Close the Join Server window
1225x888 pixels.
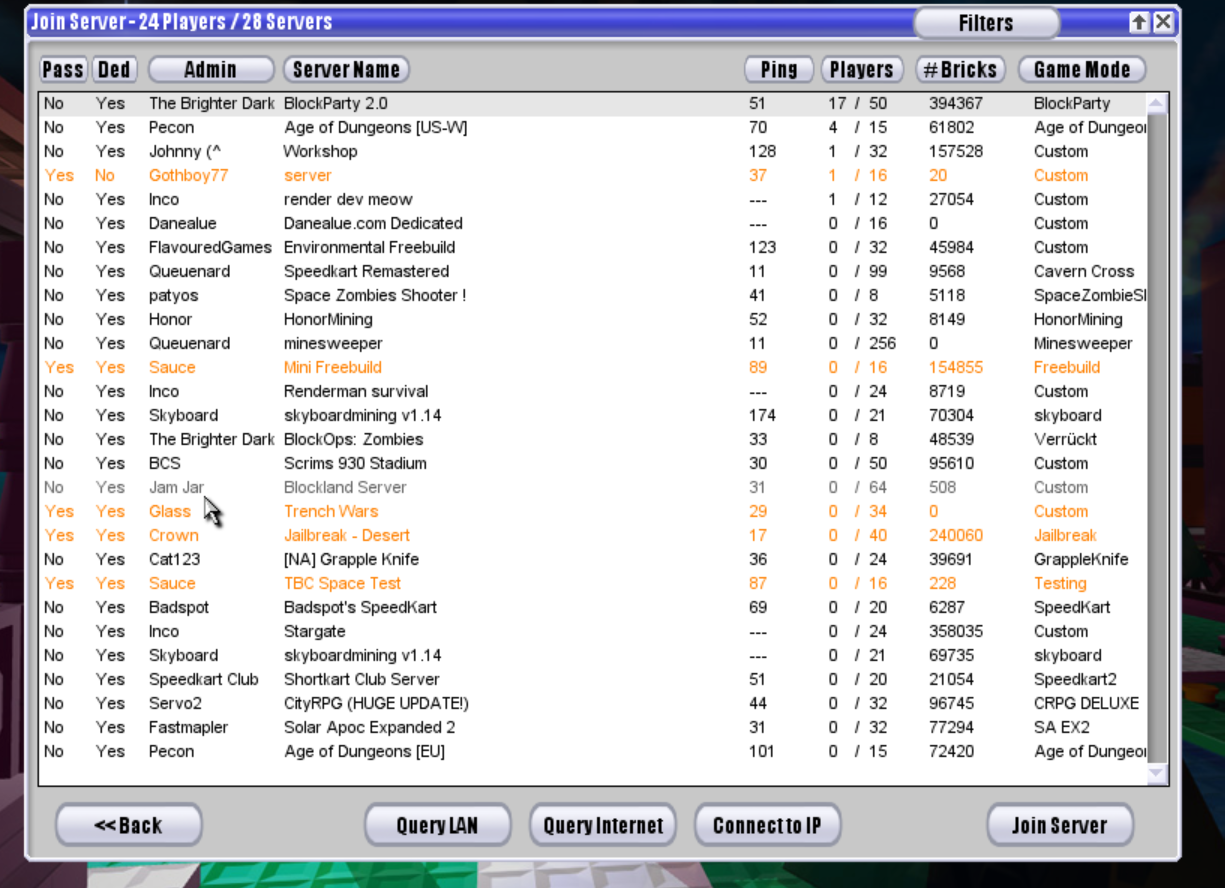click(x=1163, y=22)
